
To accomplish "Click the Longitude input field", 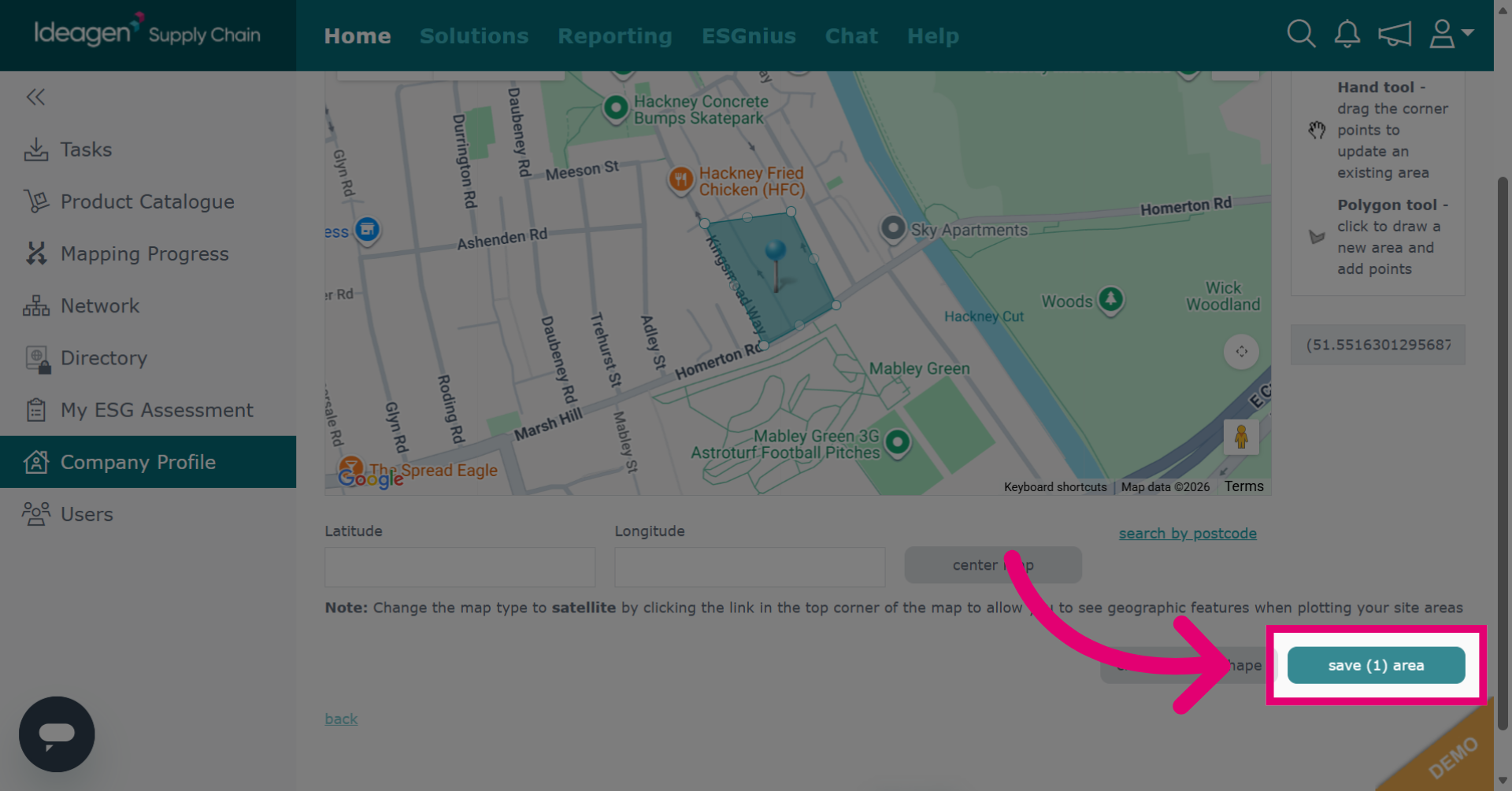I will pyautogui.click(x=750, y=567).
